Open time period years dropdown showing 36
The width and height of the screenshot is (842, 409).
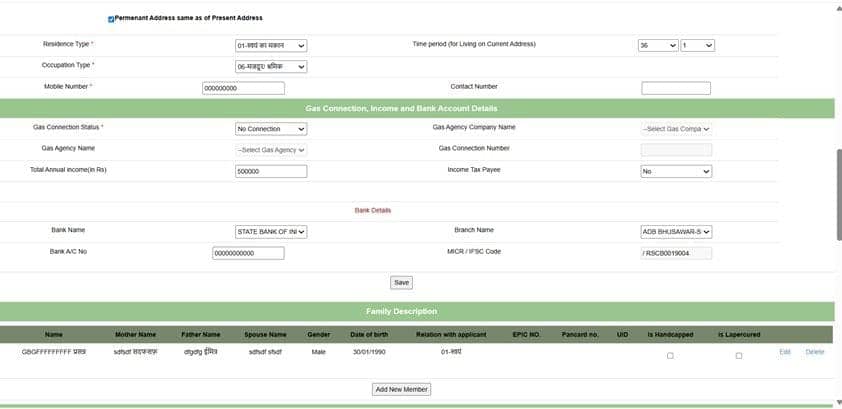pyautogui.click(x=657, y=45)
